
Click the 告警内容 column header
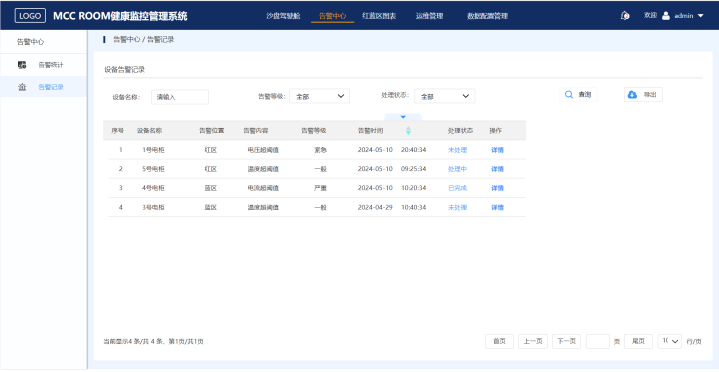coord(256,131)
